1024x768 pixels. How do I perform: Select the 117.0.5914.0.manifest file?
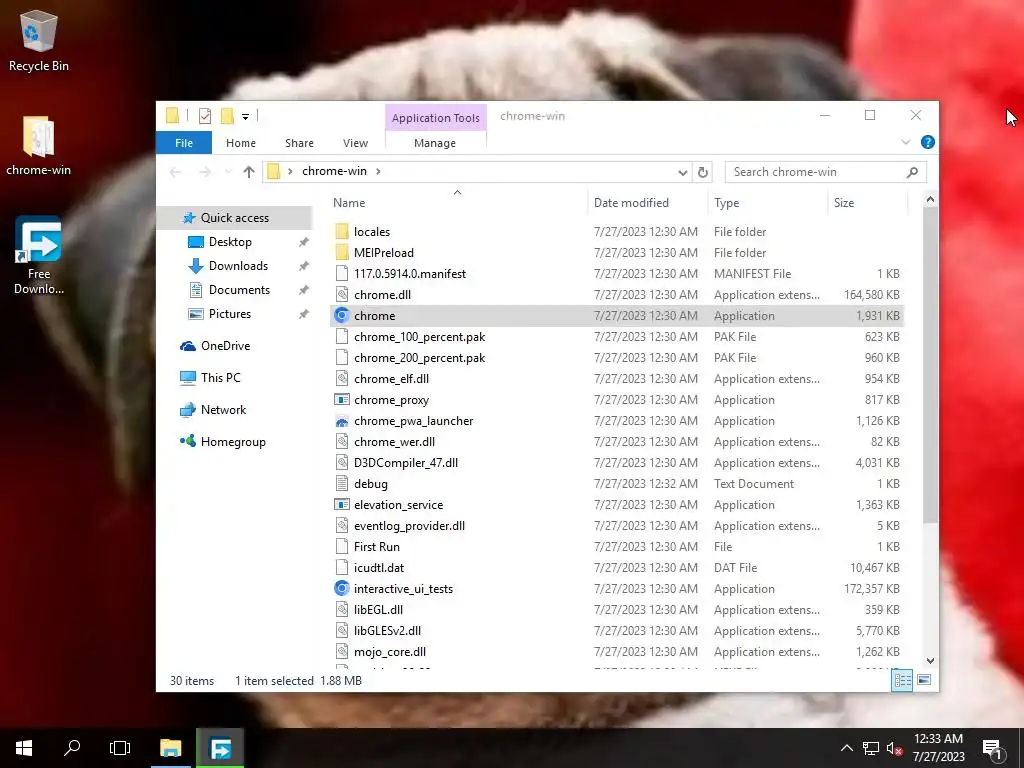(409, 274)
